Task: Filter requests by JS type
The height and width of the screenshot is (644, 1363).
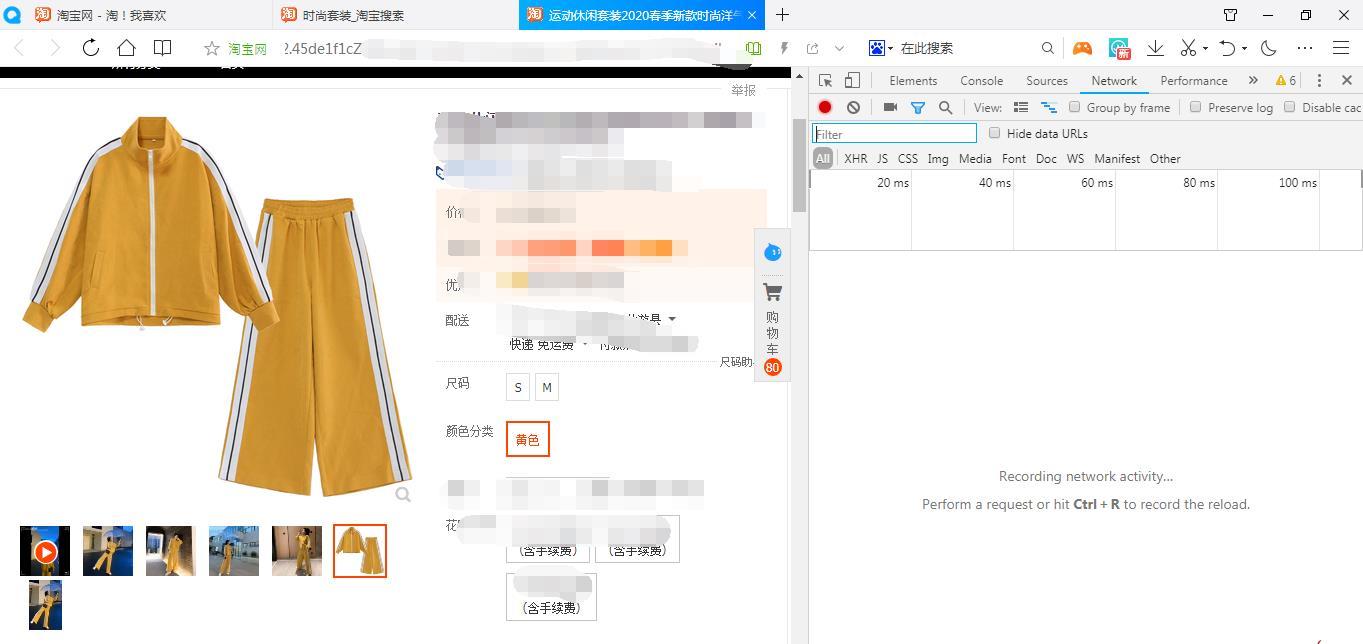Action: point(882,158)
